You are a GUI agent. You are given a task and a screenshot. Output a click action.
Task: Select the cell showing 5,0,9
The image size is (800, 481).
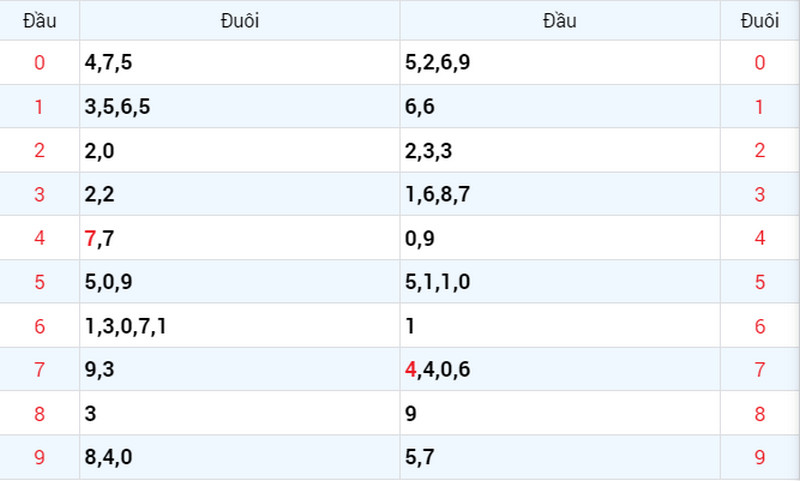click(x=240, y=282)
